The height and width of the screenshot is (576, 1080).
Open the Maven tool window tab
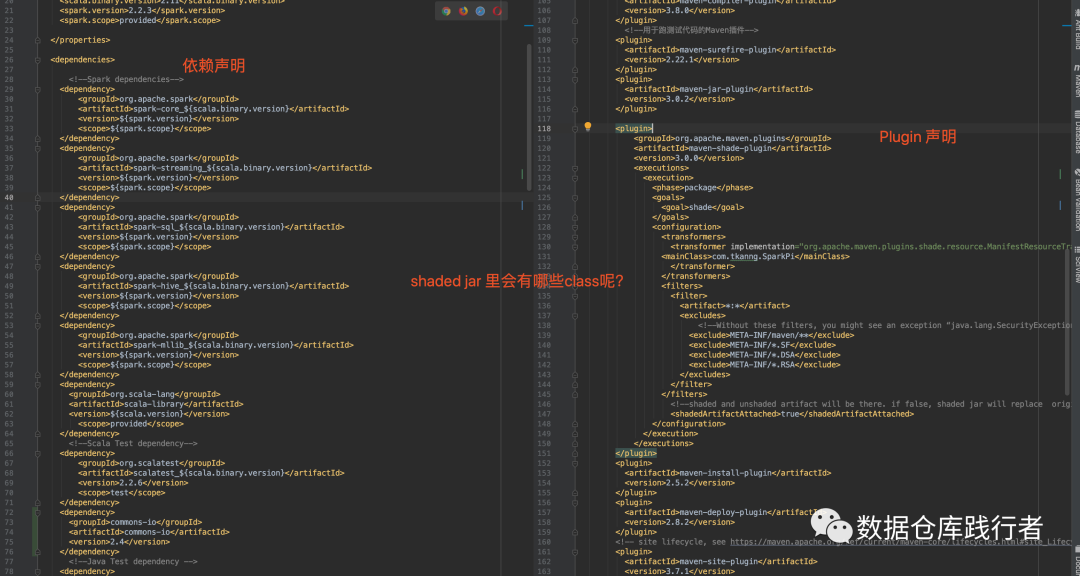pyautogui.click(x=1076, y=81)
